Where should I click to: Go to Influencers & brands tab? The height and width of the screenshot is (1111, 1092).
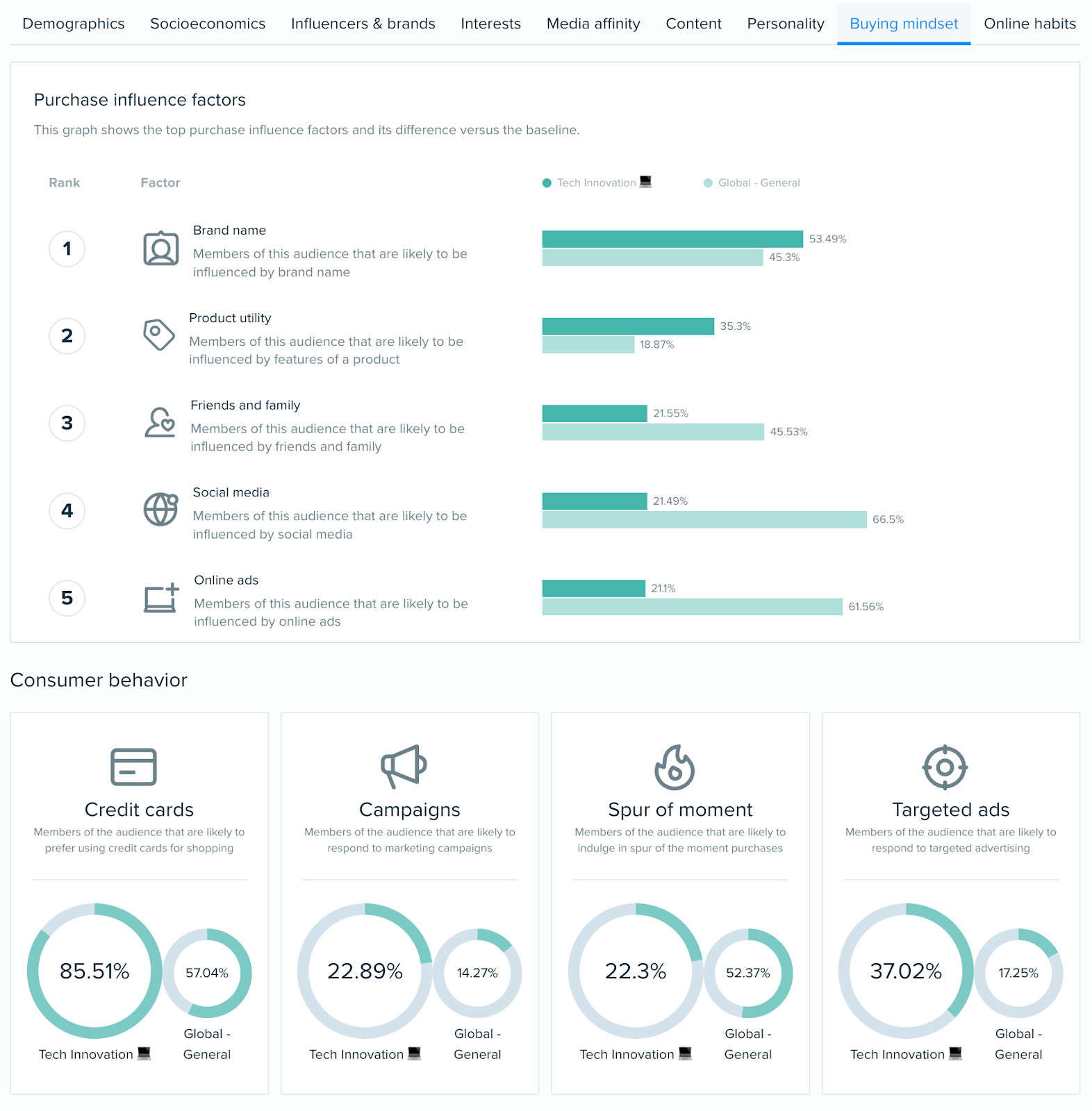click(x=363, y=24)
